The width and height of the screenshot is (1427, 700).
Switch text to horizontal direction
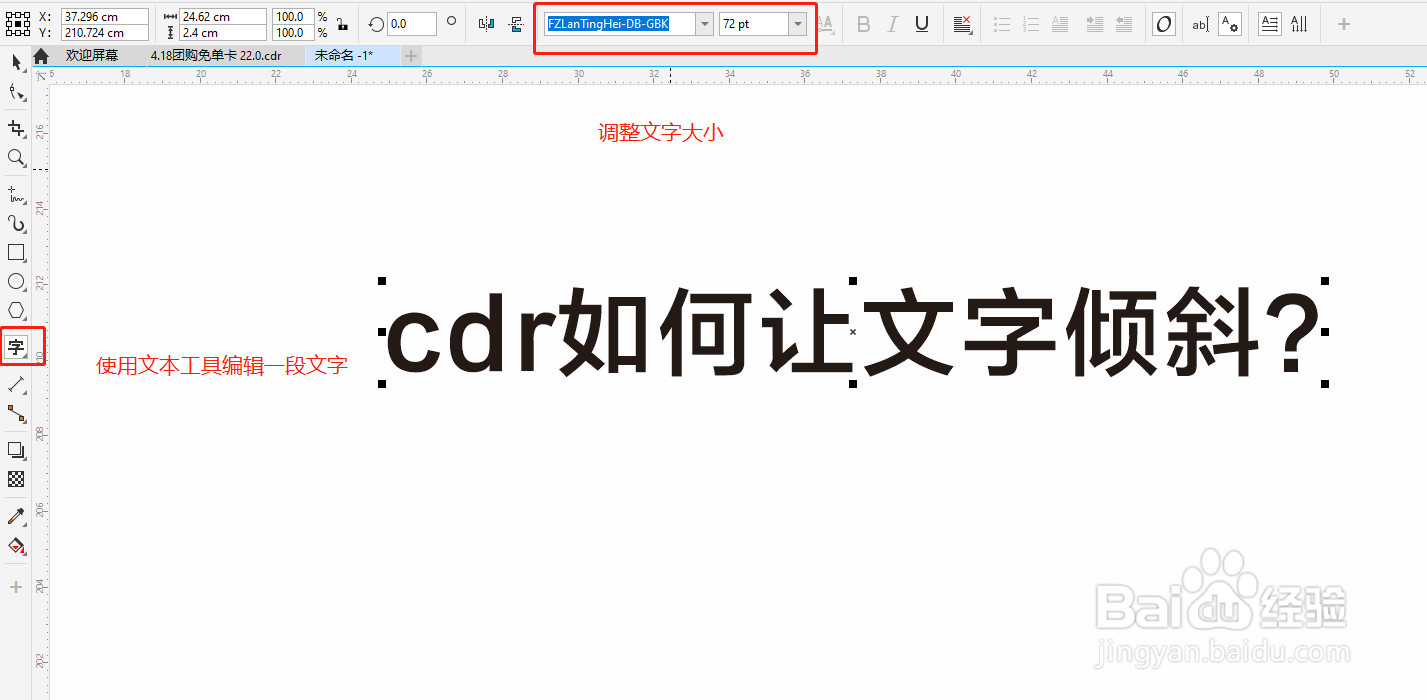pyautogui.click(x=1270, y=24)
